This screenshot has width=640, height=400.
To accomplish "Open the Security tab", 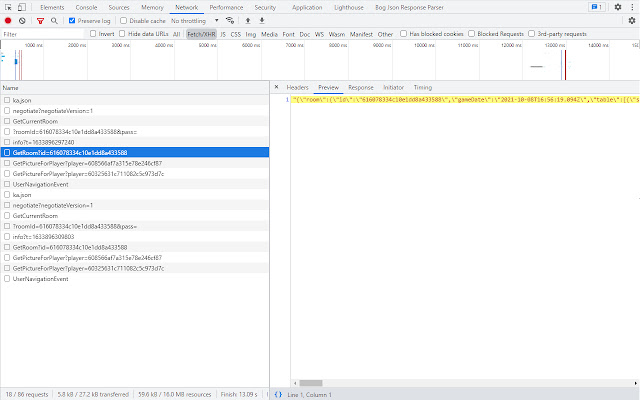I will 265,7.
